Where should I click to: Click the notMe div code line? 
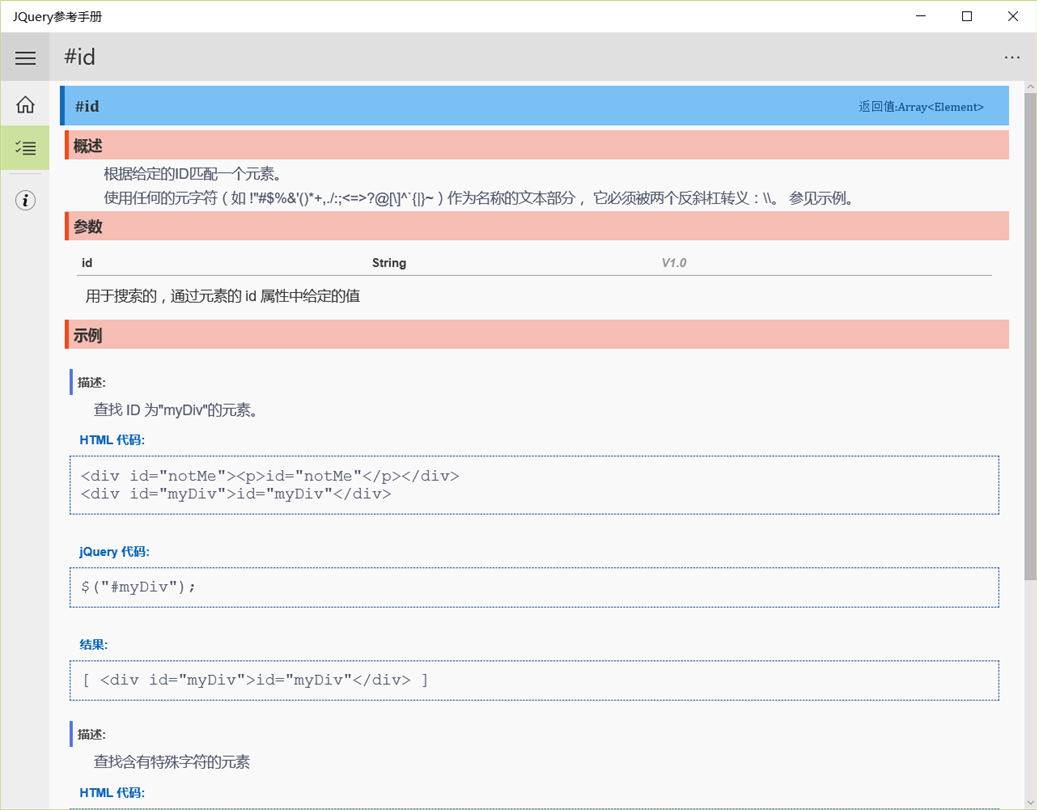coord(270,475)
